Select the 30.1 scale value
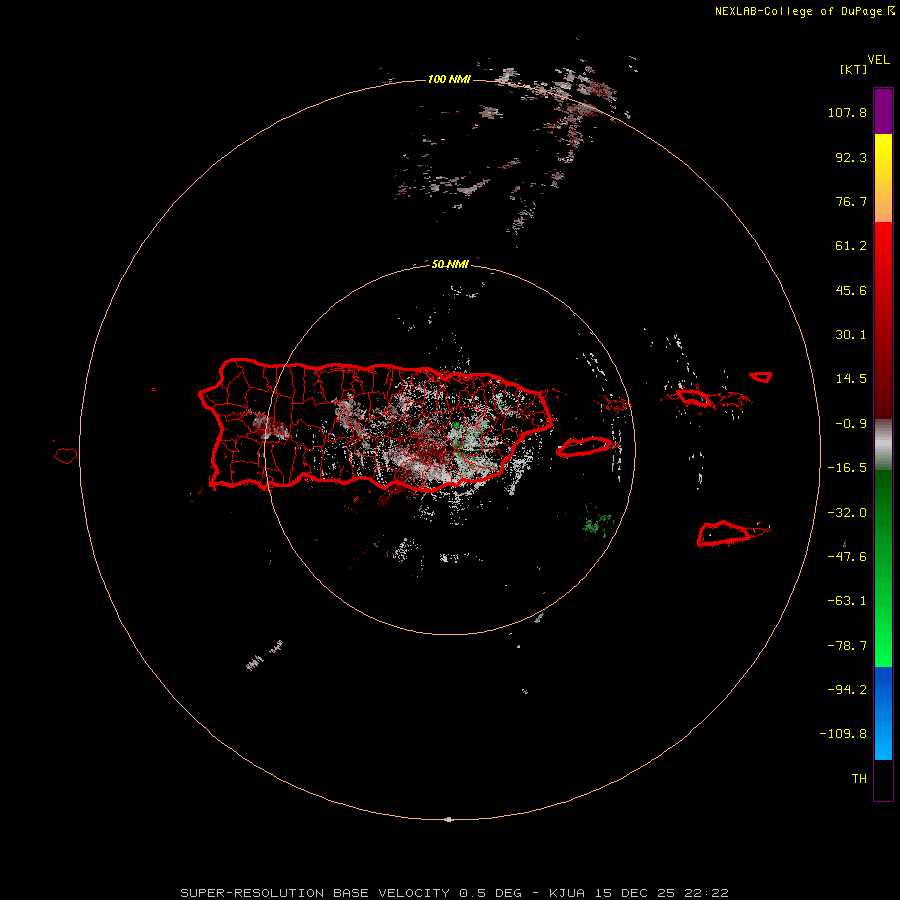This screenshot has height=900, width=900. pyautogui.click(x=851, y=335)
